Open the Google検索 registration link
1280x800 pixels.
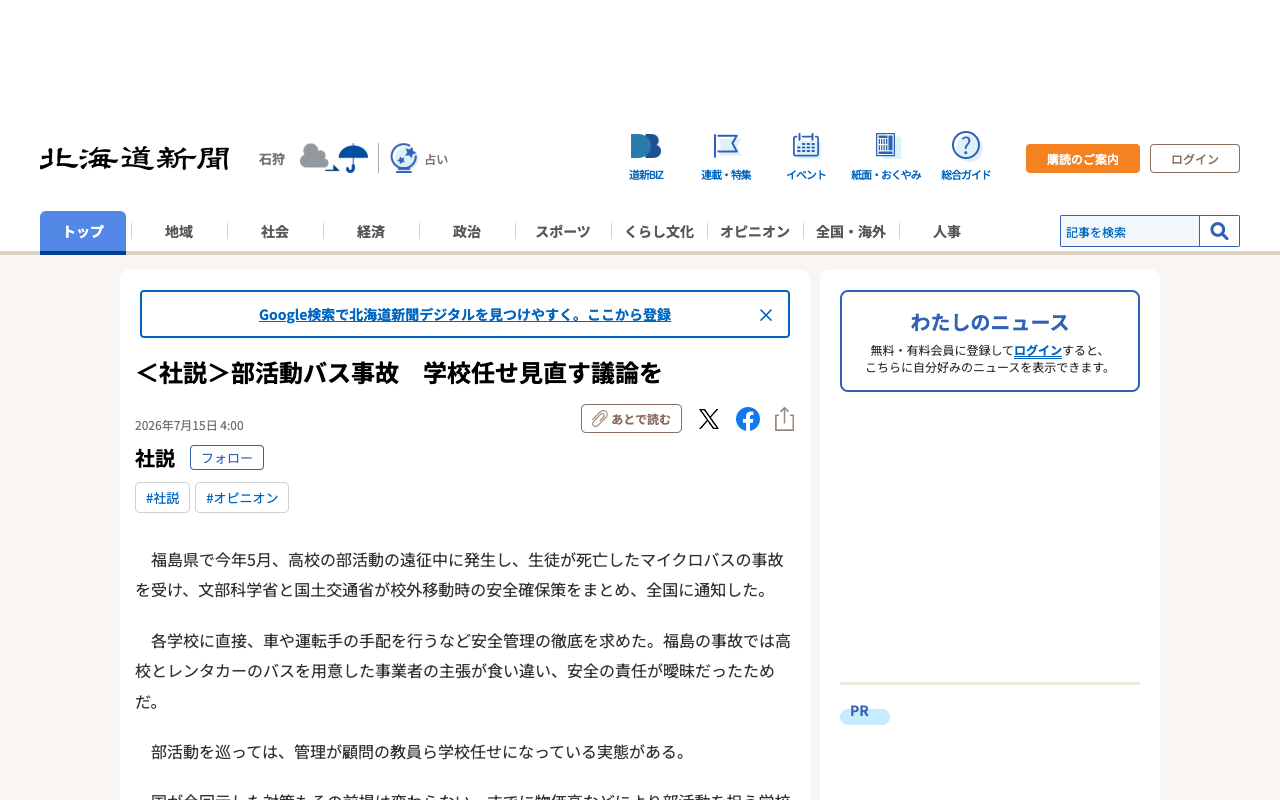[x=465, y=314]
